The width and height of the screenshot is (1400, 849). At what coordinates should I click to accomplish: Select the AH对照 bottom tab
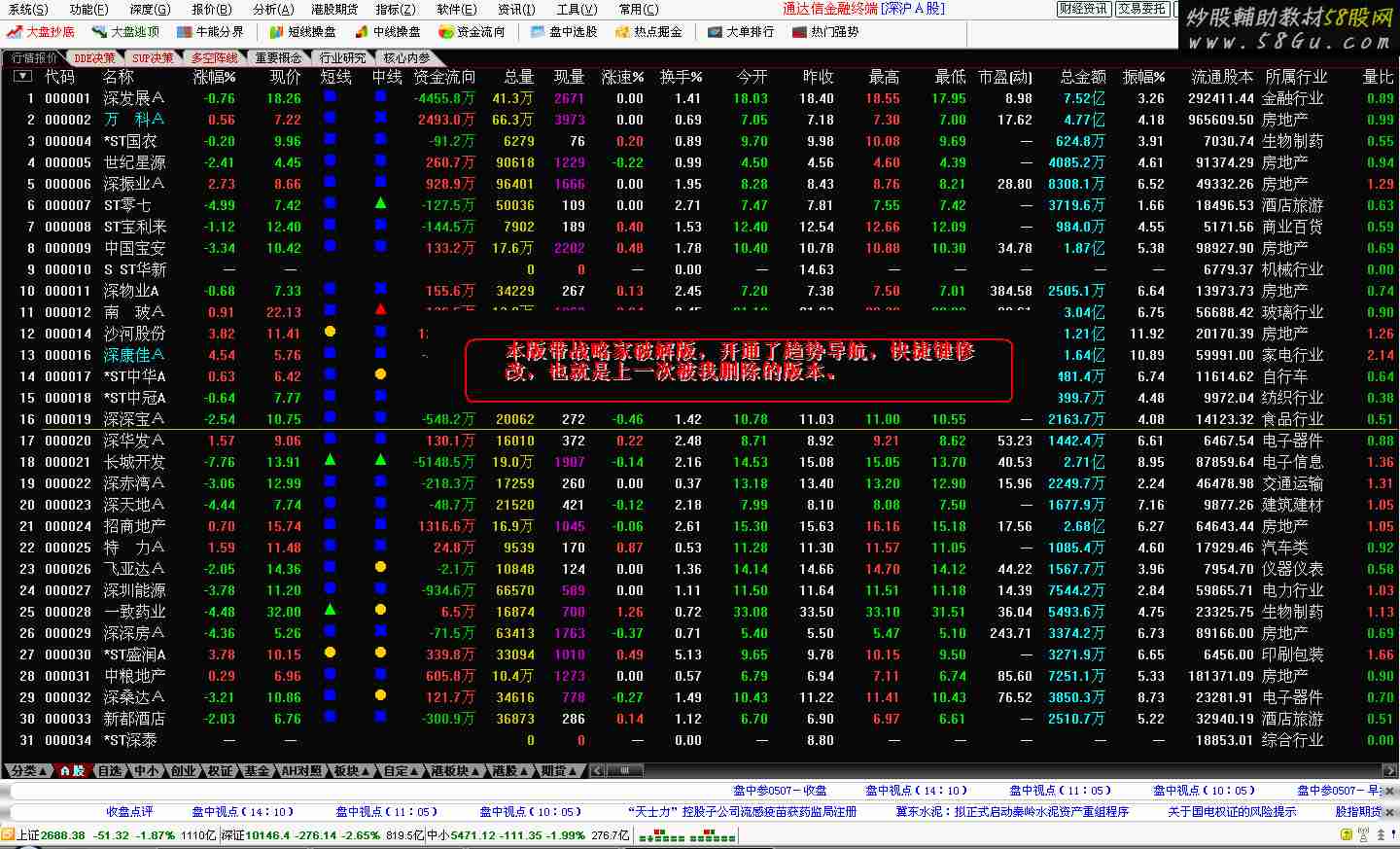[301, 770]
